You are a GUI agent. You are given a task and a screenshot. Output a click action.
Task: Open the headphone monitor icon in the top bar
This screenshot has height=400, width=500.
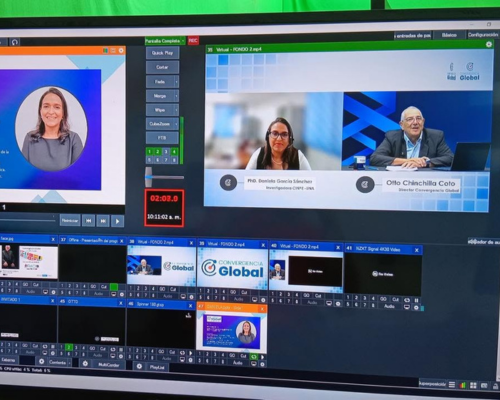(14, 42)
